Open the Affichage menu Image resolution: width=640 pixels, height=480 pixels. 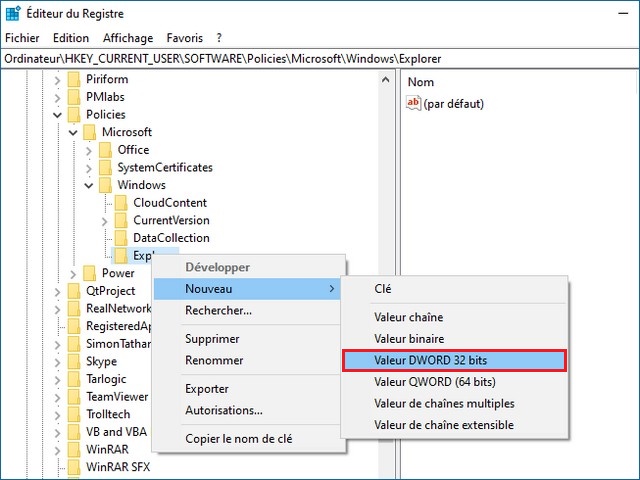click(x=128, y=38)
